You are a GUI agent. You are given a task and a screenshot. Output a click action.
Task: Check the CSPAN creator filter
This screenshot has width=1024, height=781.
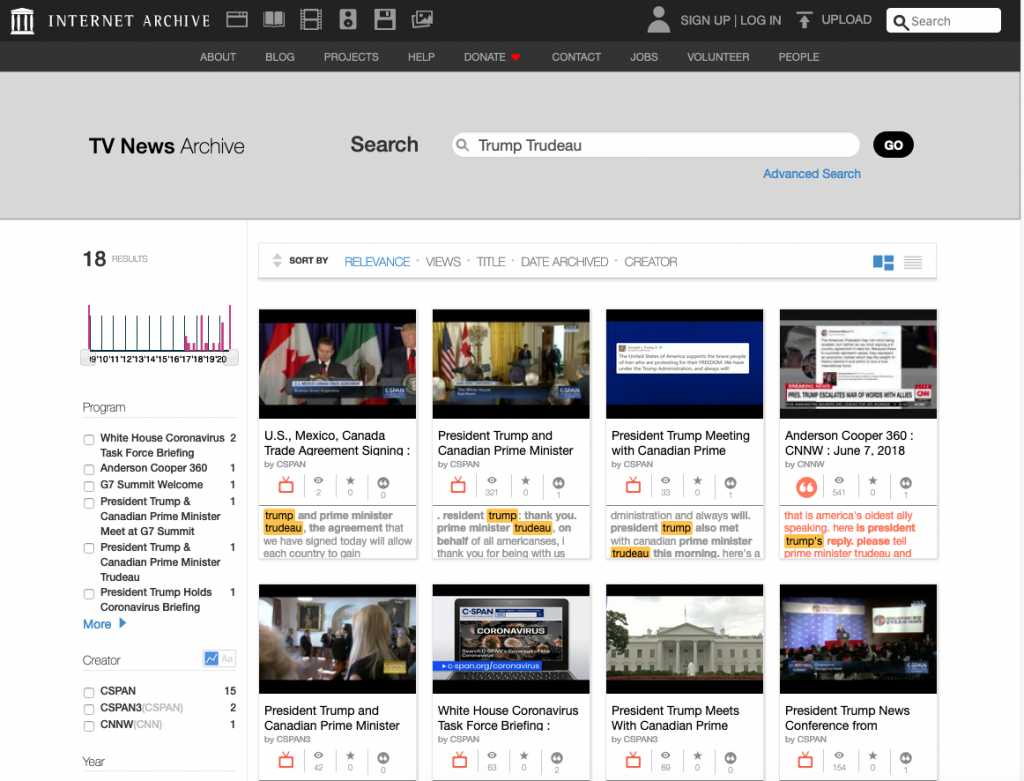coord(89,692)
